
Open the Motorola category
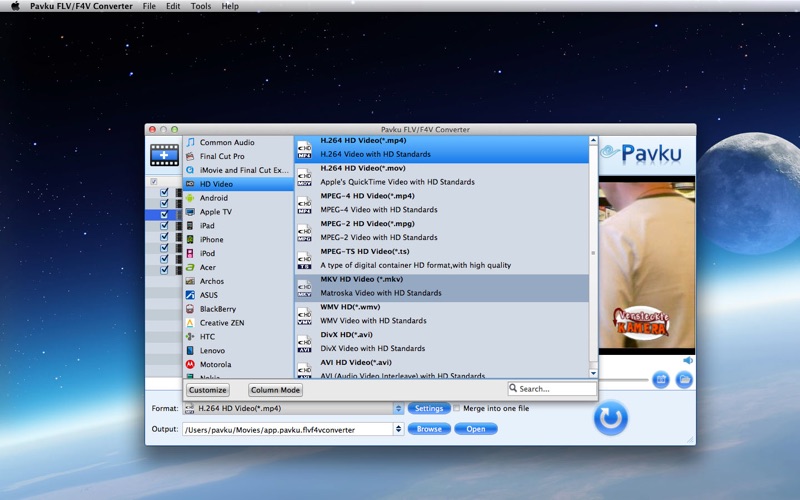pos(238,364)
